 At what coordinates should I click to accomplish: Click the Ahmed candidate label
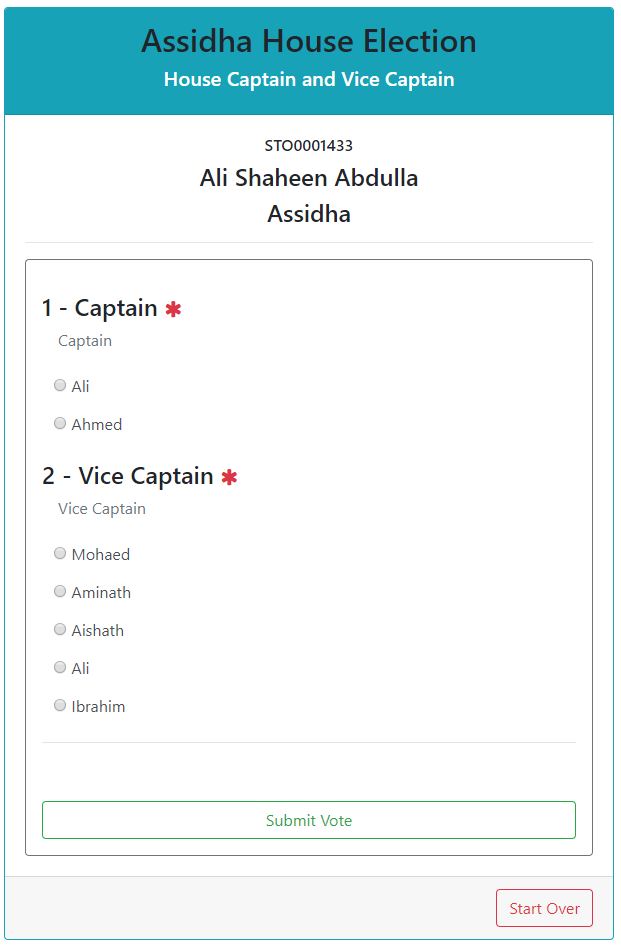tap(97, 425)
